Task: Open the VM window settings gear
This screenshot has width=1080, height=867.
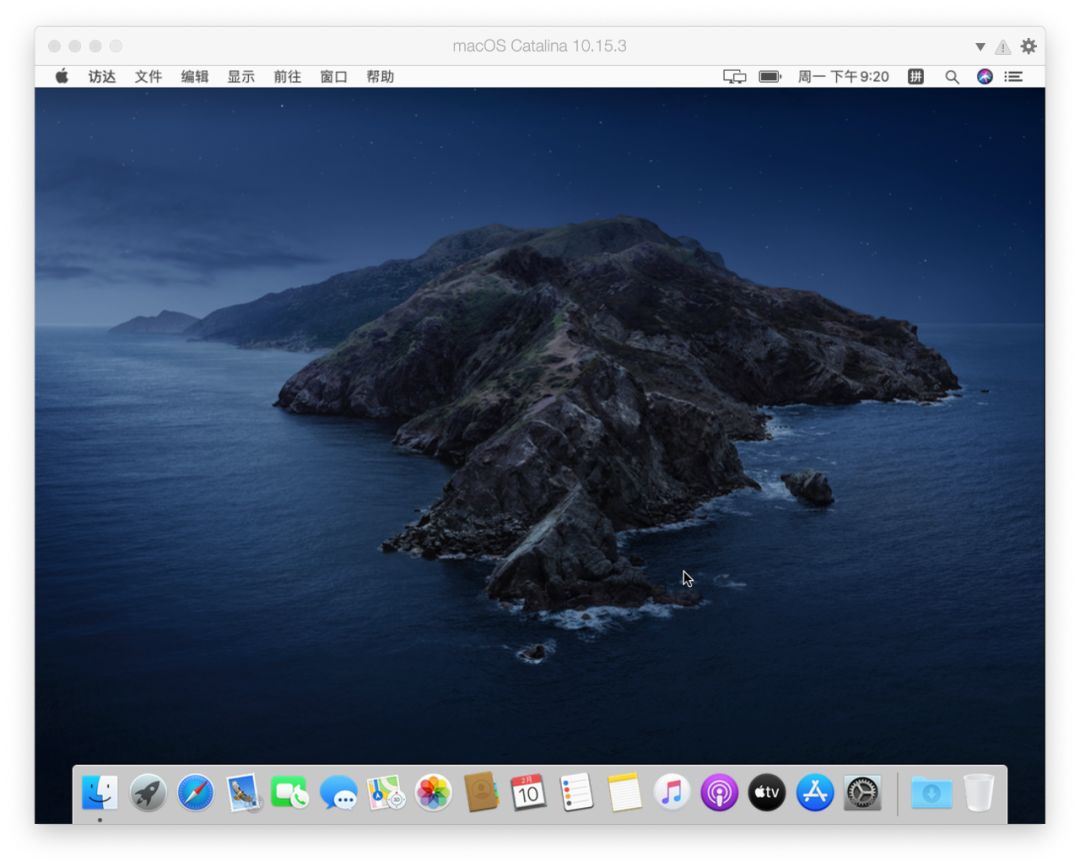Action: pyautogui.click(x=1028, y=46)
